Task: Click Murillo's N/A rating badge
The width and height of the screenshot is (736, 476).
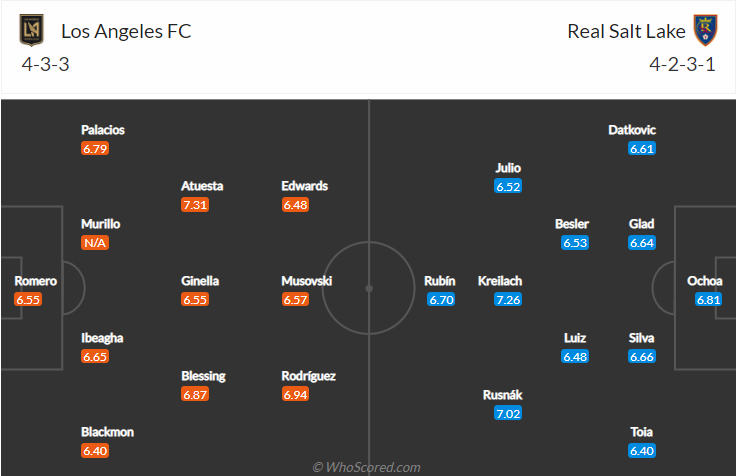Action: click(95, 243)
